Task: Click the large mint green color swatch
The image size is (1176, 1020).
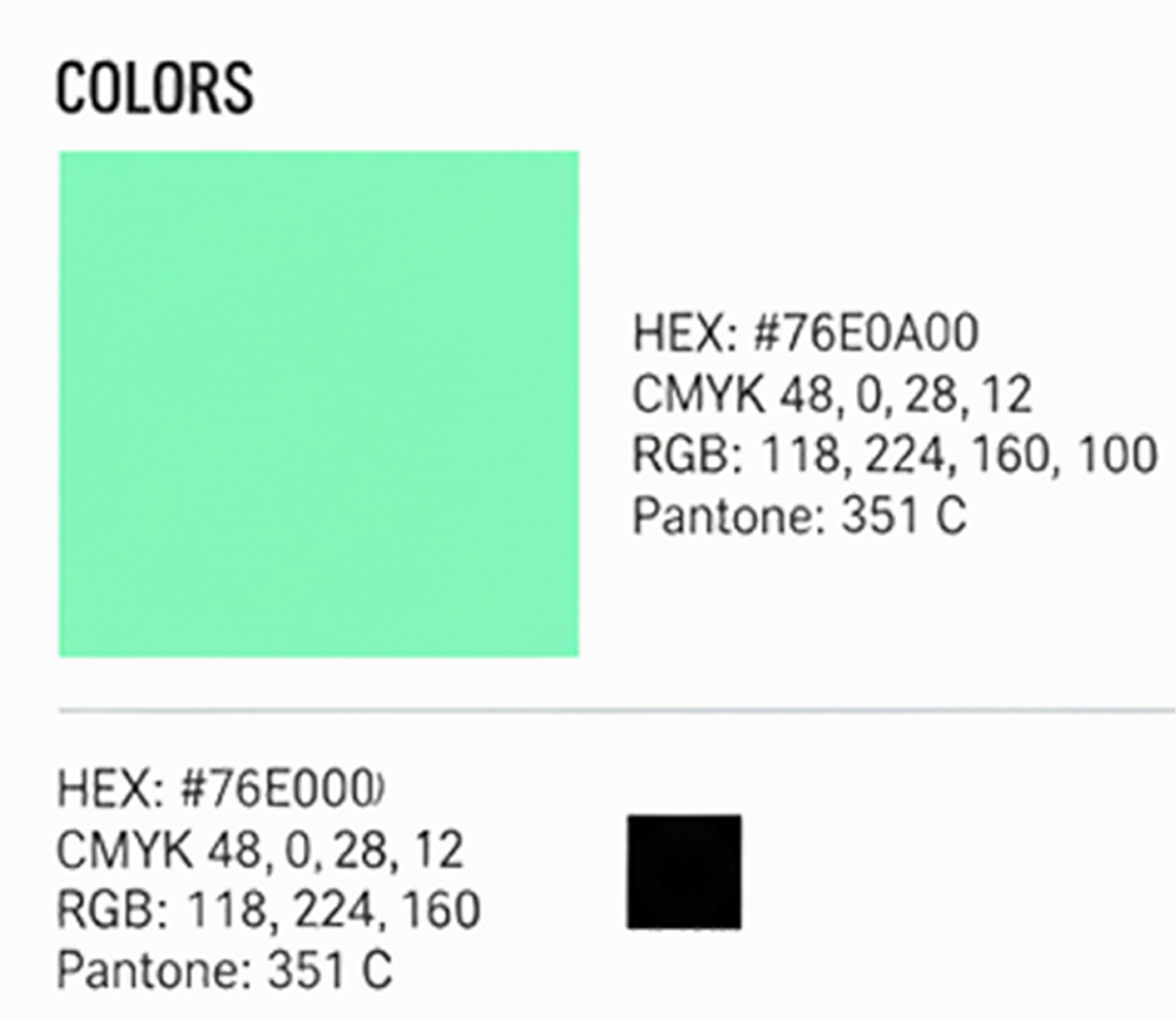Action: 318,404
